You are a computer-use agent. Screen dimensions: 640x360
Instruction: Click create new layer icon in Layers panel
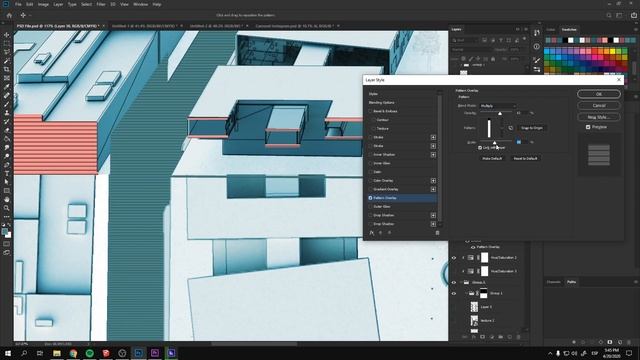click(509, 337)
